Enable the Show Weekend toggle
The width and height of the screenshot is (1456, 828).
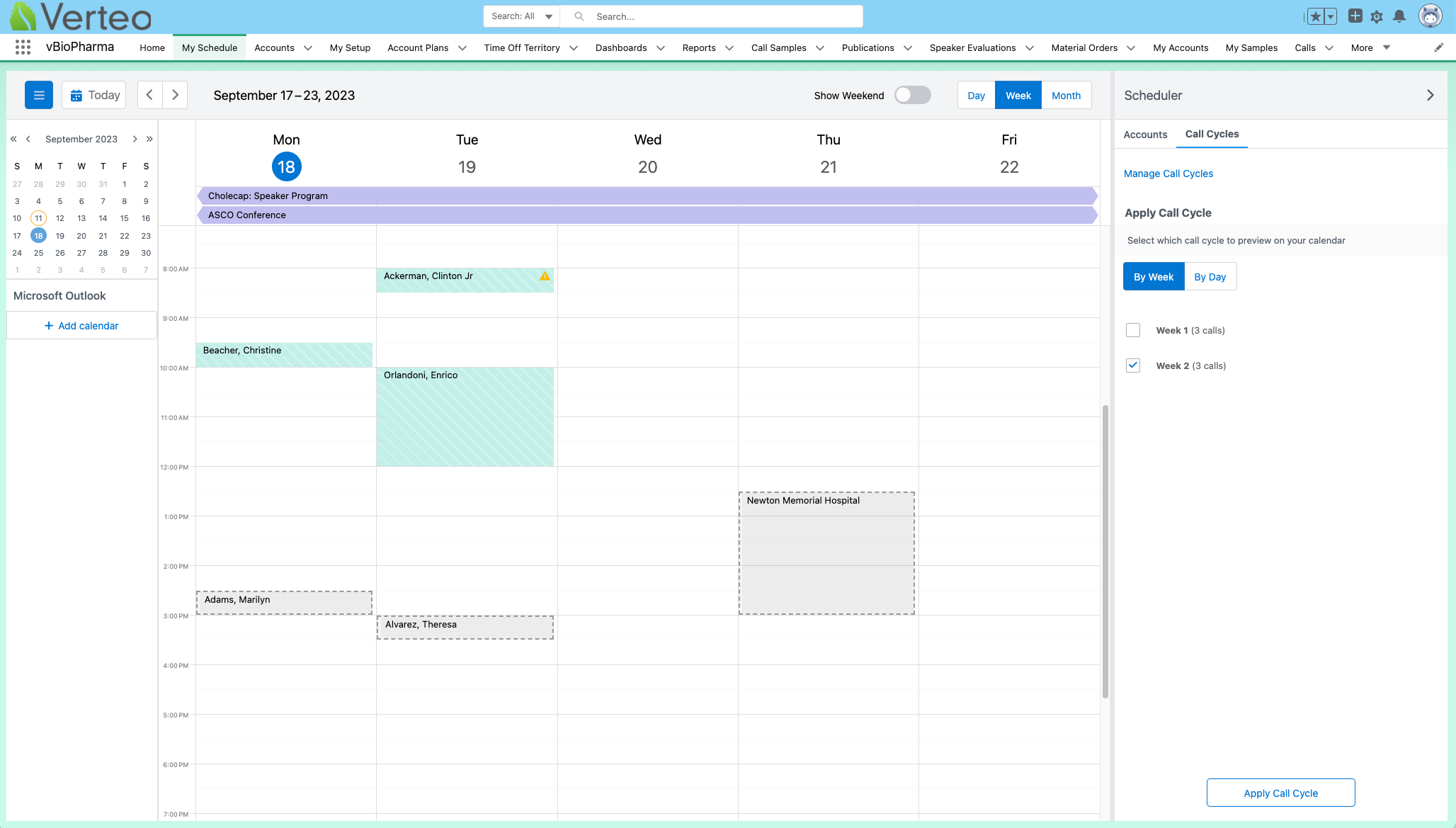[x=912, y=95]
